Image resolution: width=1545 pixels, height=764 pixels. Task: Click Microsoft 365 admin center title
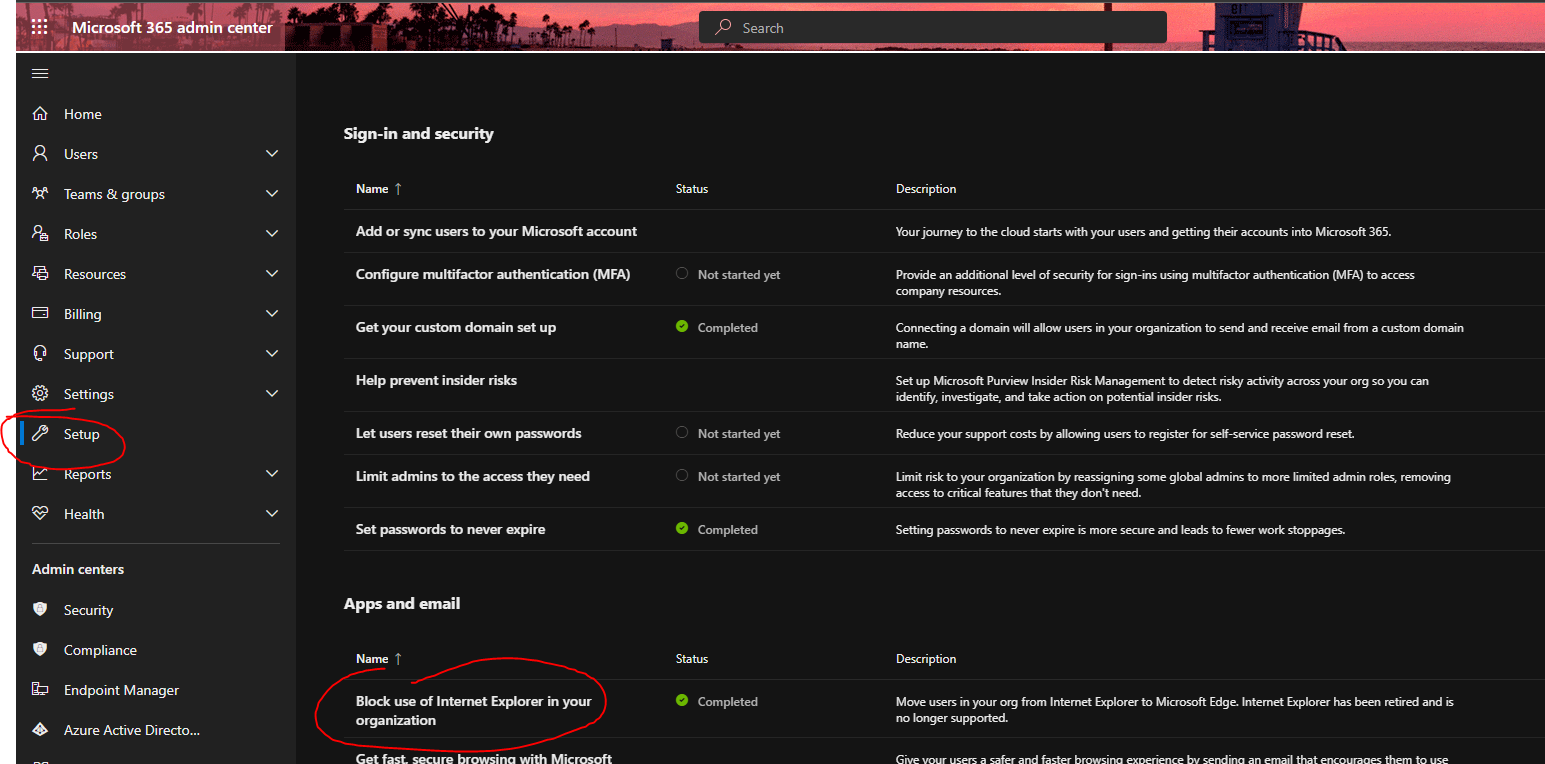(172, 28)
